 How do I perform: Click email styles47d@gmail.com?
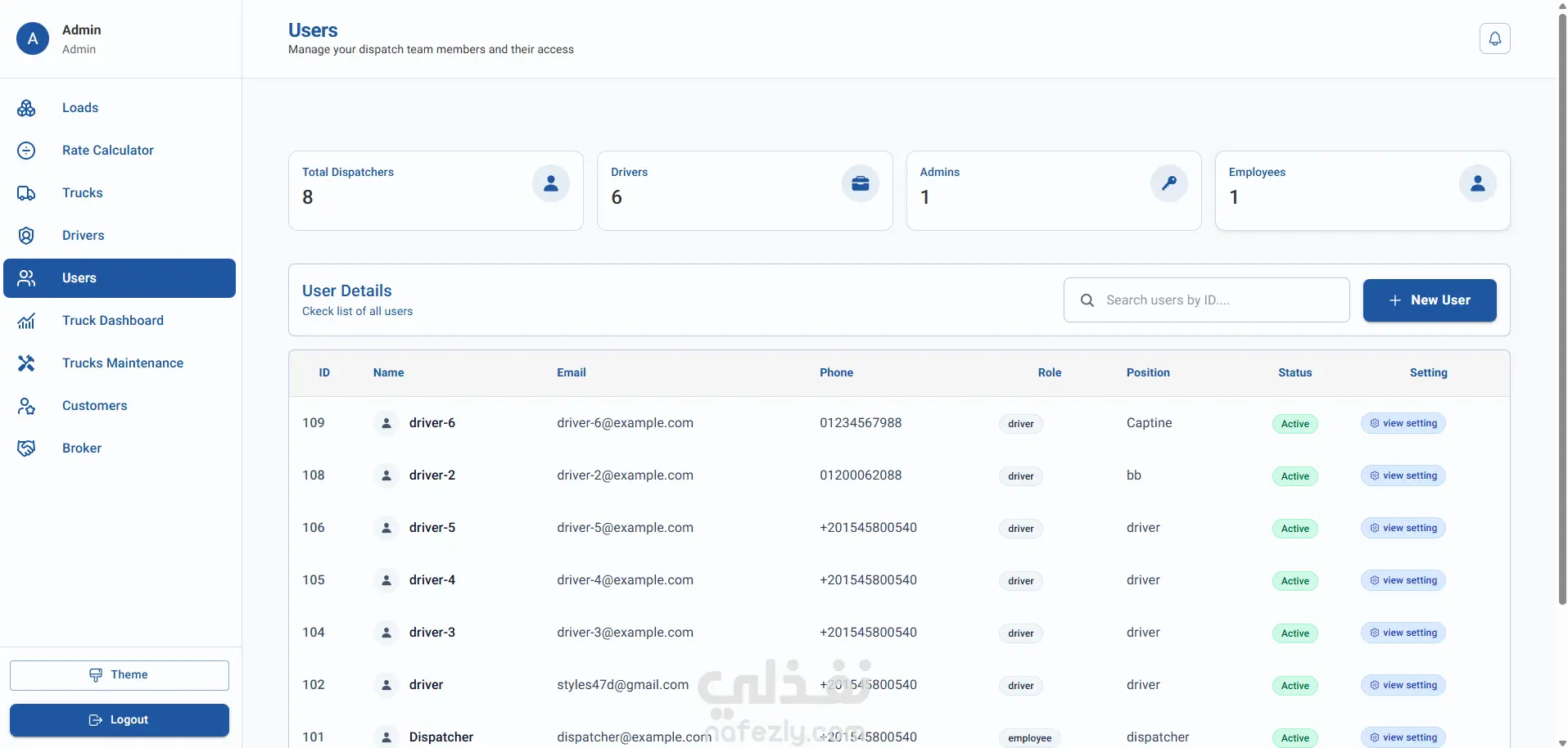623,685
